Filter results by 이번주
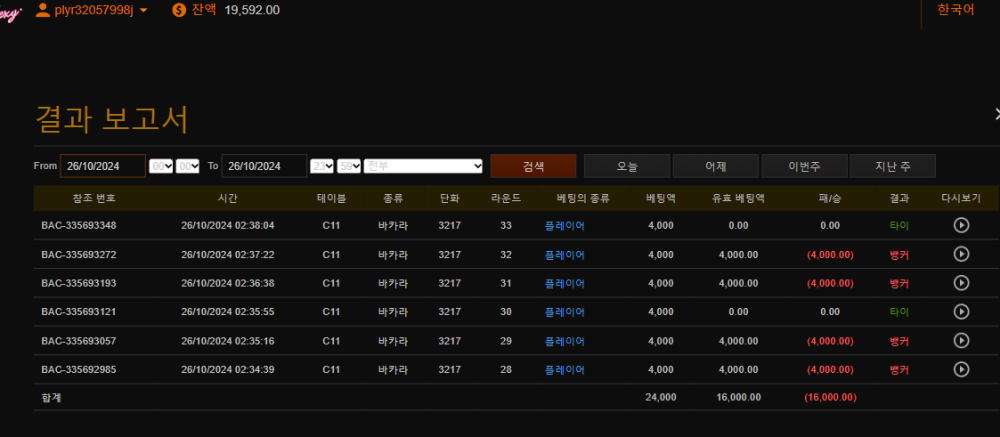This screenshot has height=437, width=1000. tap(804, 166)
